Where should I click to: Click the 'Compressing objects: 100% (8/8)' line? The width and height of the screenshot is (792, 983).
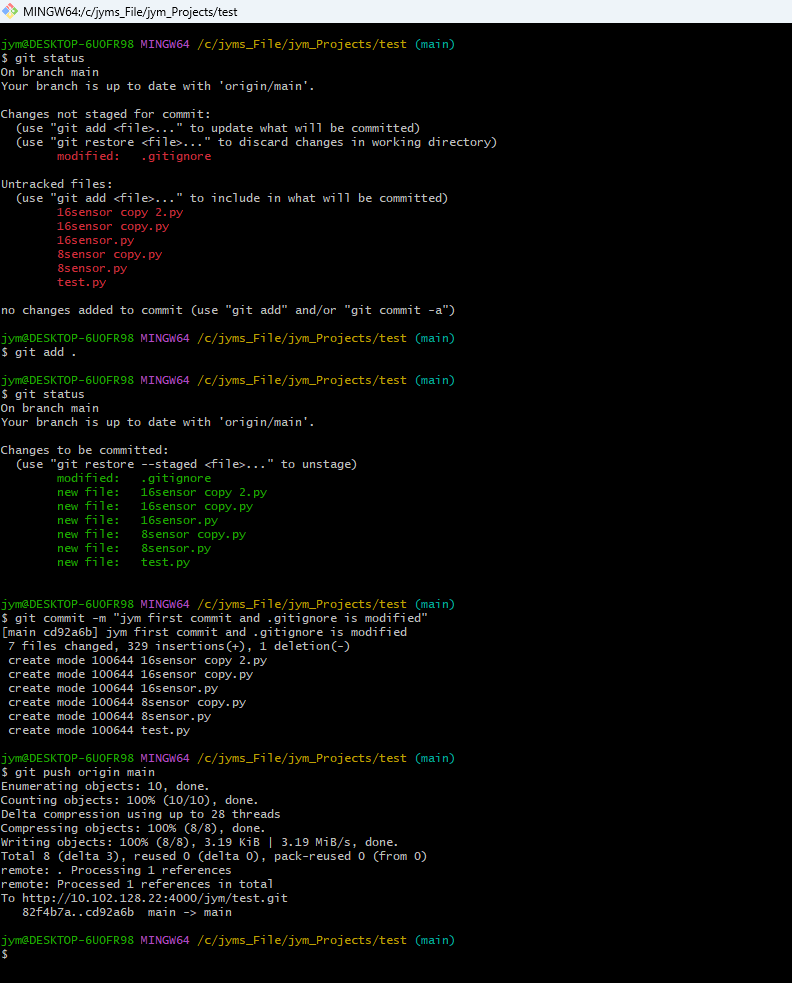click(134, 828)
